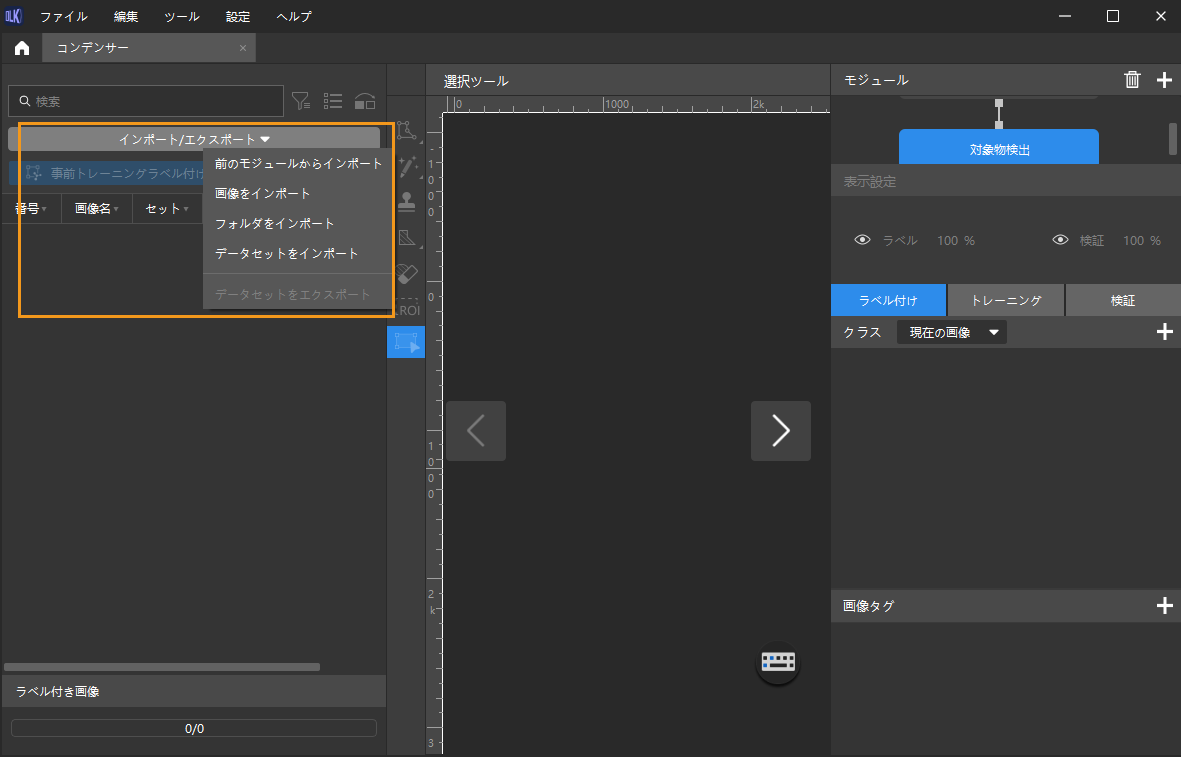The image size is (1181, 757).
Task: Click the 検索 search input field
Action: coord(146,101)
